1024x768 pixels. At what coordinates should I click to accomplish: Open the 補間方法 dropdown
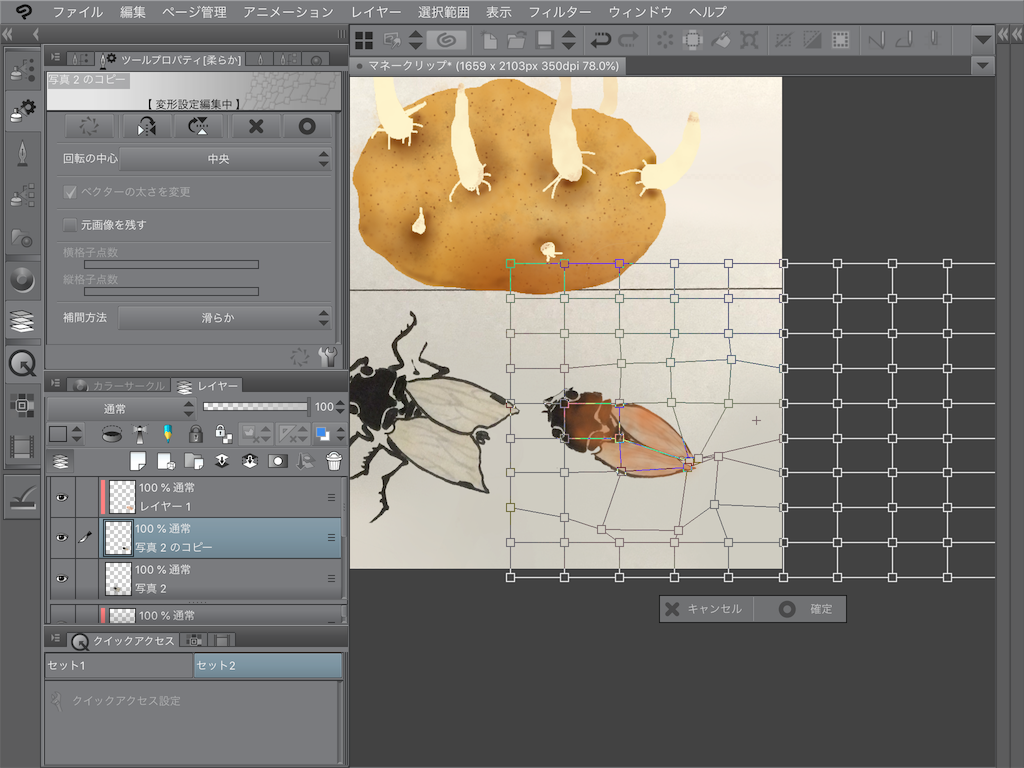pos(225,318)
